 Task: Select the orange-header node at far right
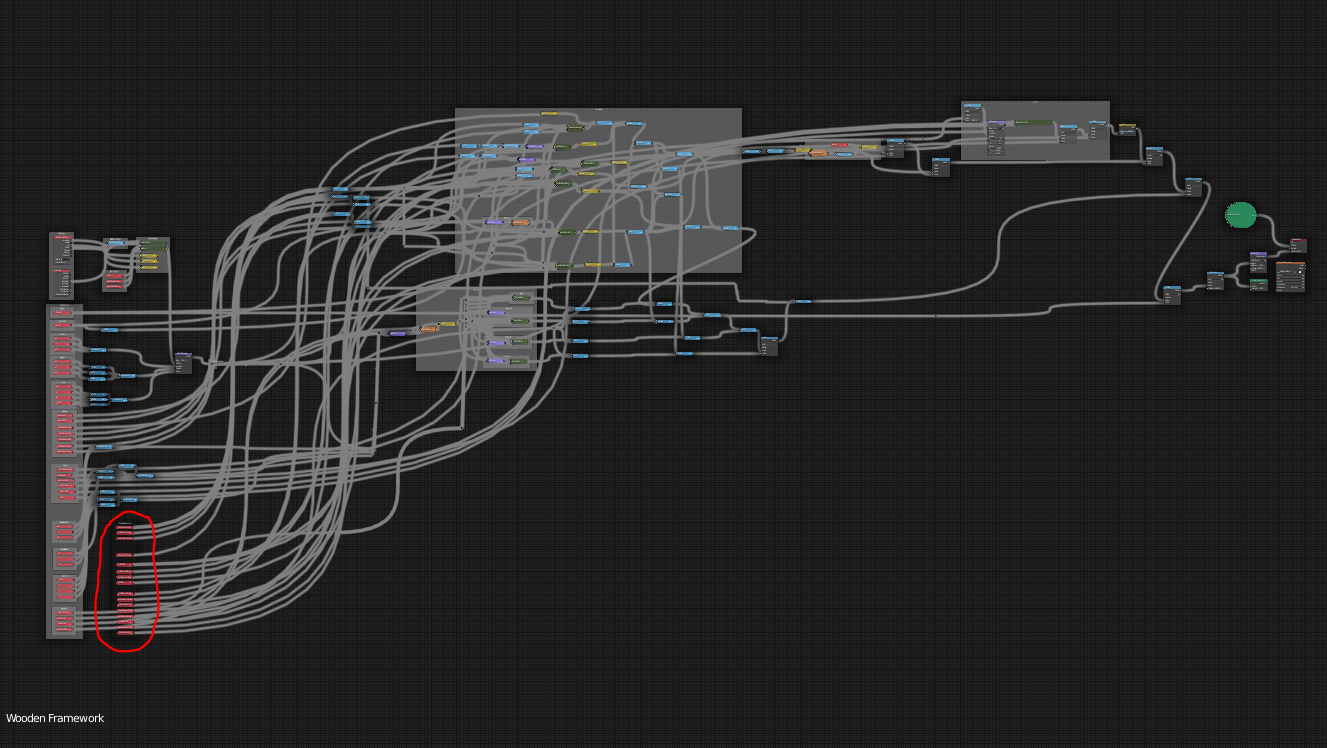click(1291, 277)
